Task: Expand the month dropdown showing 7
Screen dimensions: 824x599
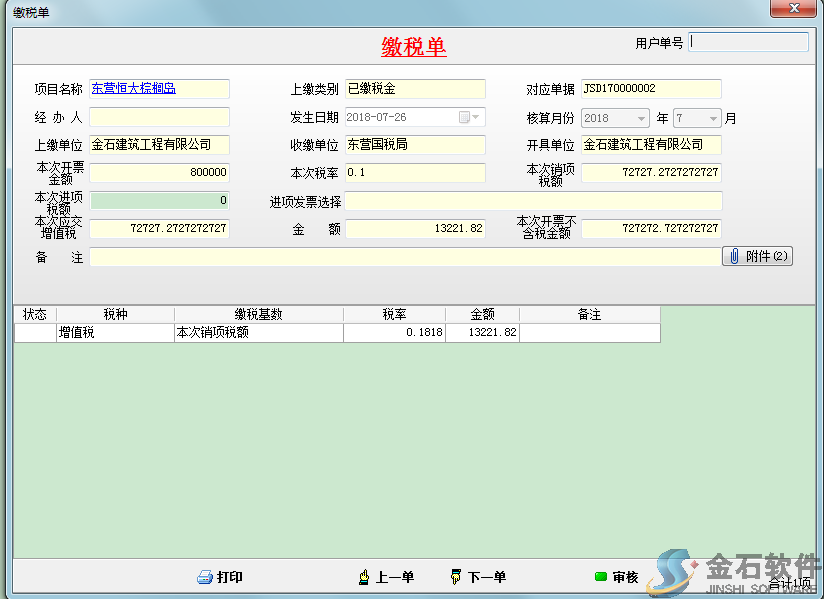Action: (x=713, y=118)
